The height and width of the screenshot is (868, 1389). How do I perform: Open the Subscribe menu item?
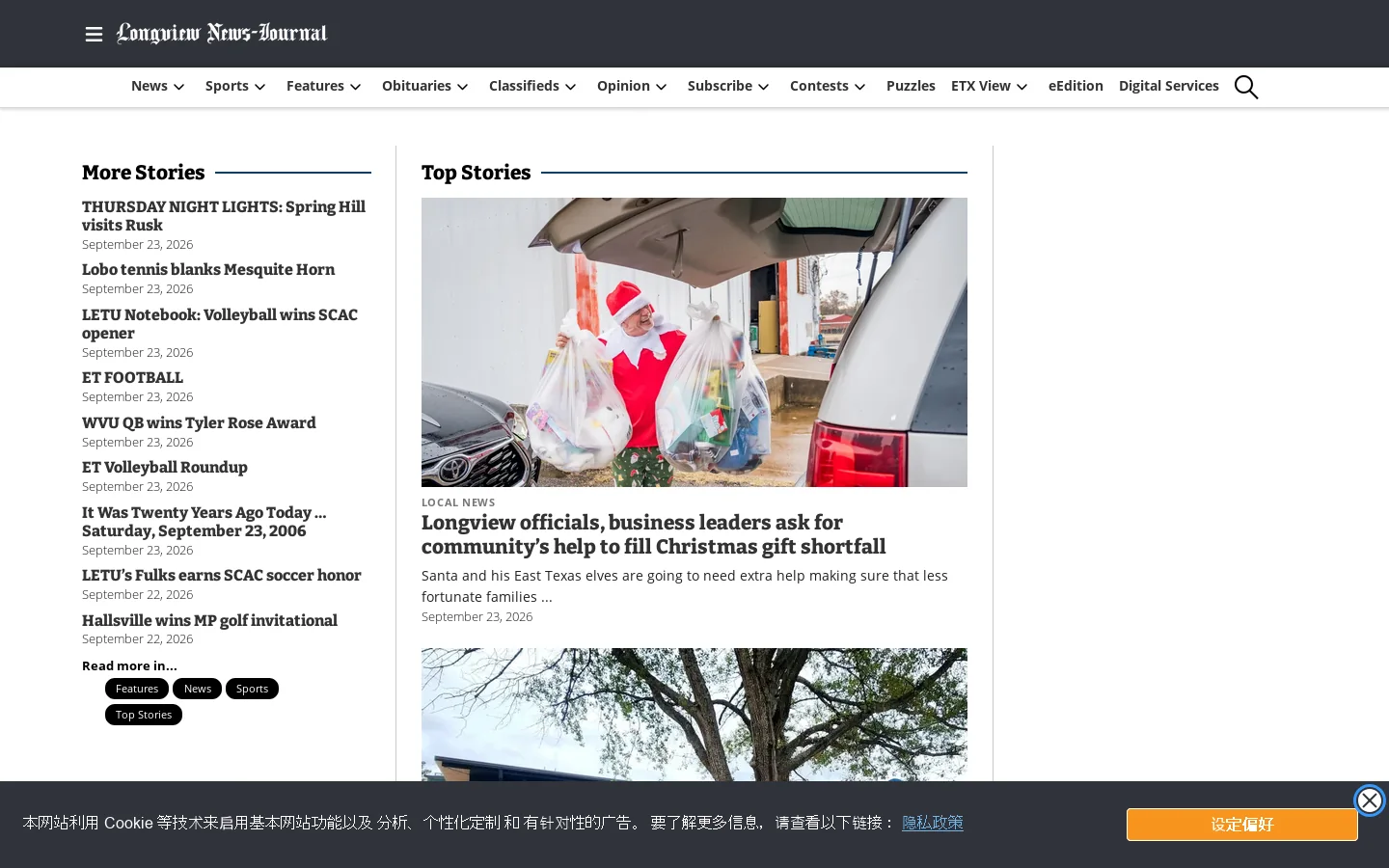[x=720, y=86]
